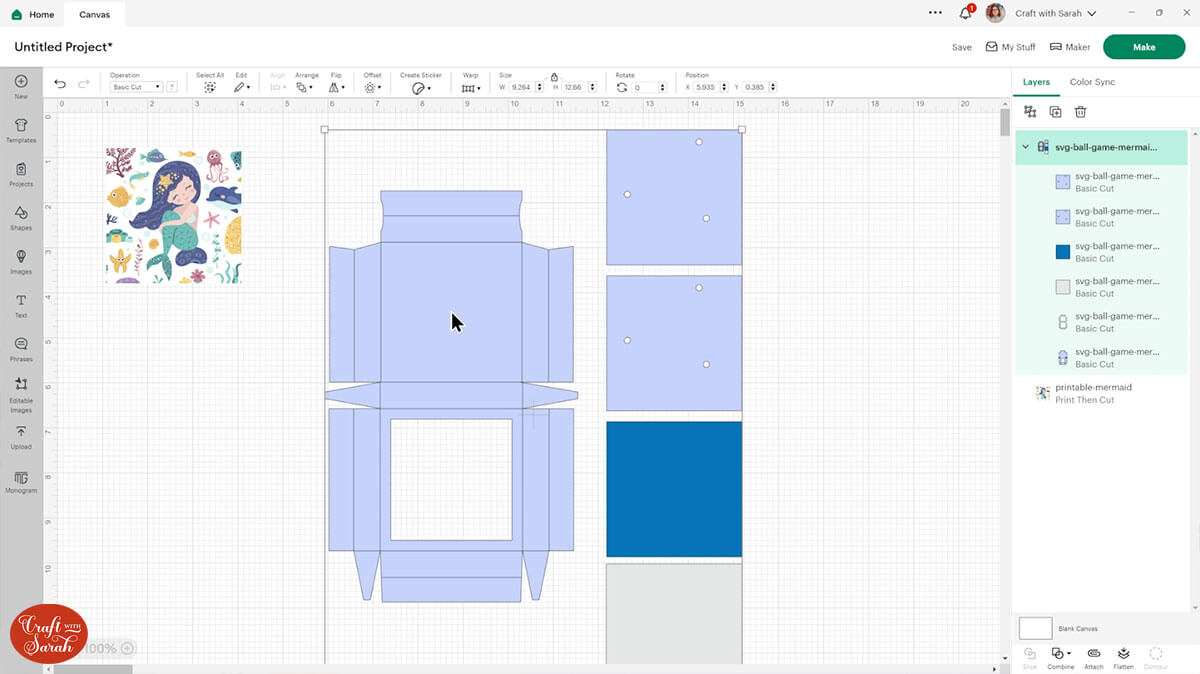Click the Select All icon
The height and width of the screenshot is (674, 1200).
[210, 87]
